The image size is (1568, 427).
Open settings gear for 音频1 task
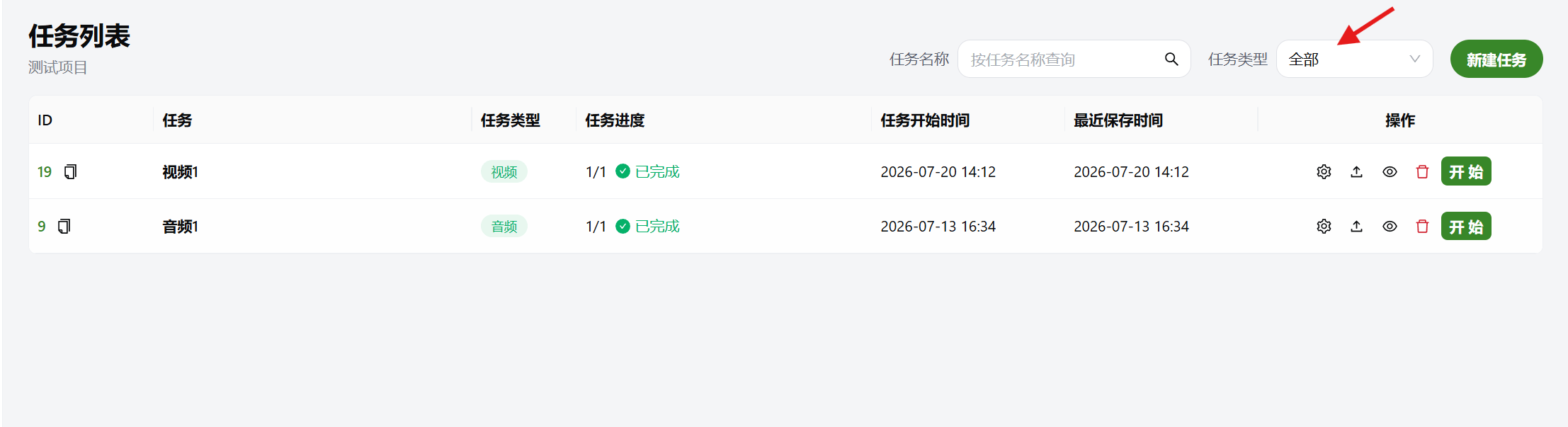point(1324,226)
